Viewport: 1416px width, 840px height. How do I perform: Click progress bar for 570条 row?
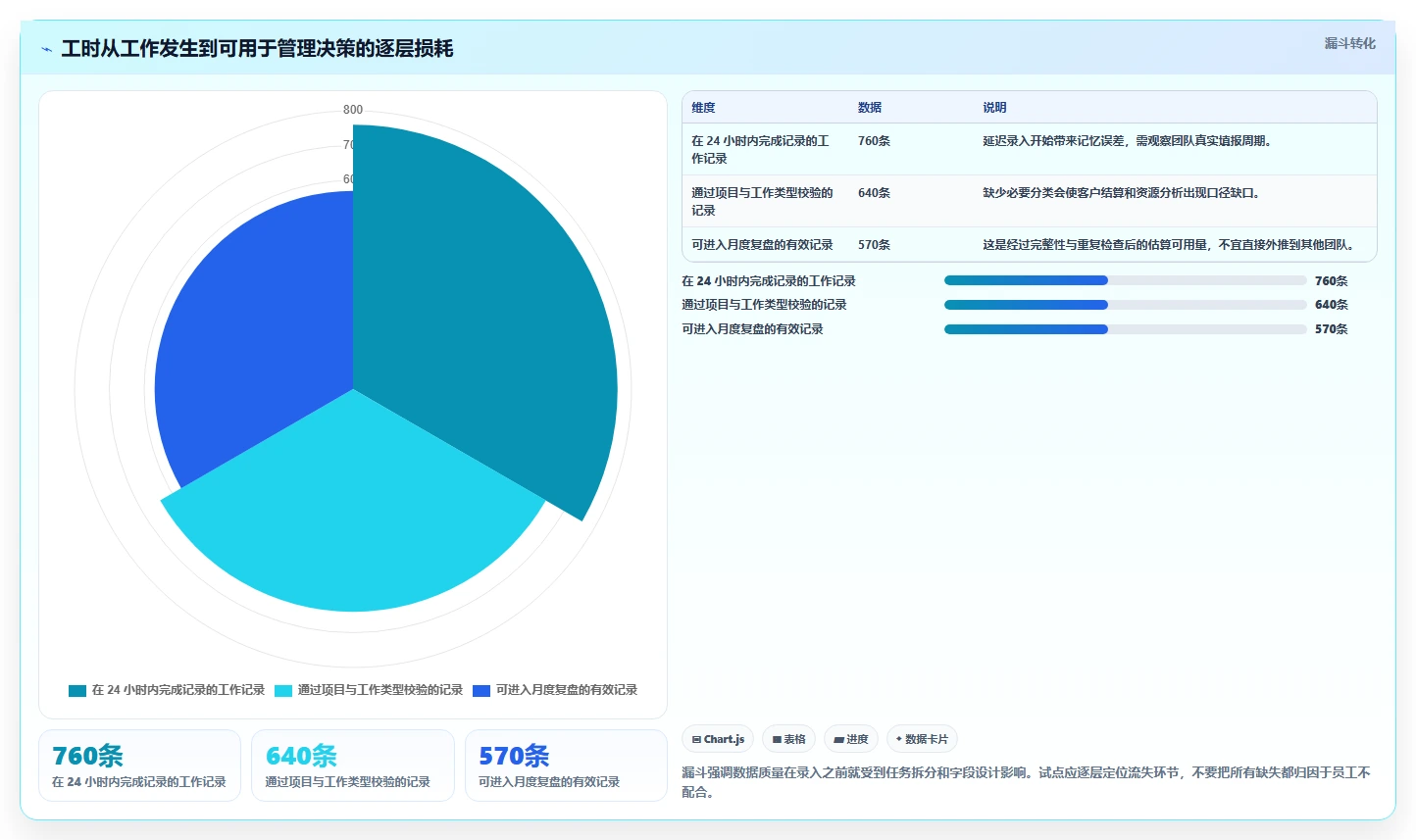tap(1126, 329)
